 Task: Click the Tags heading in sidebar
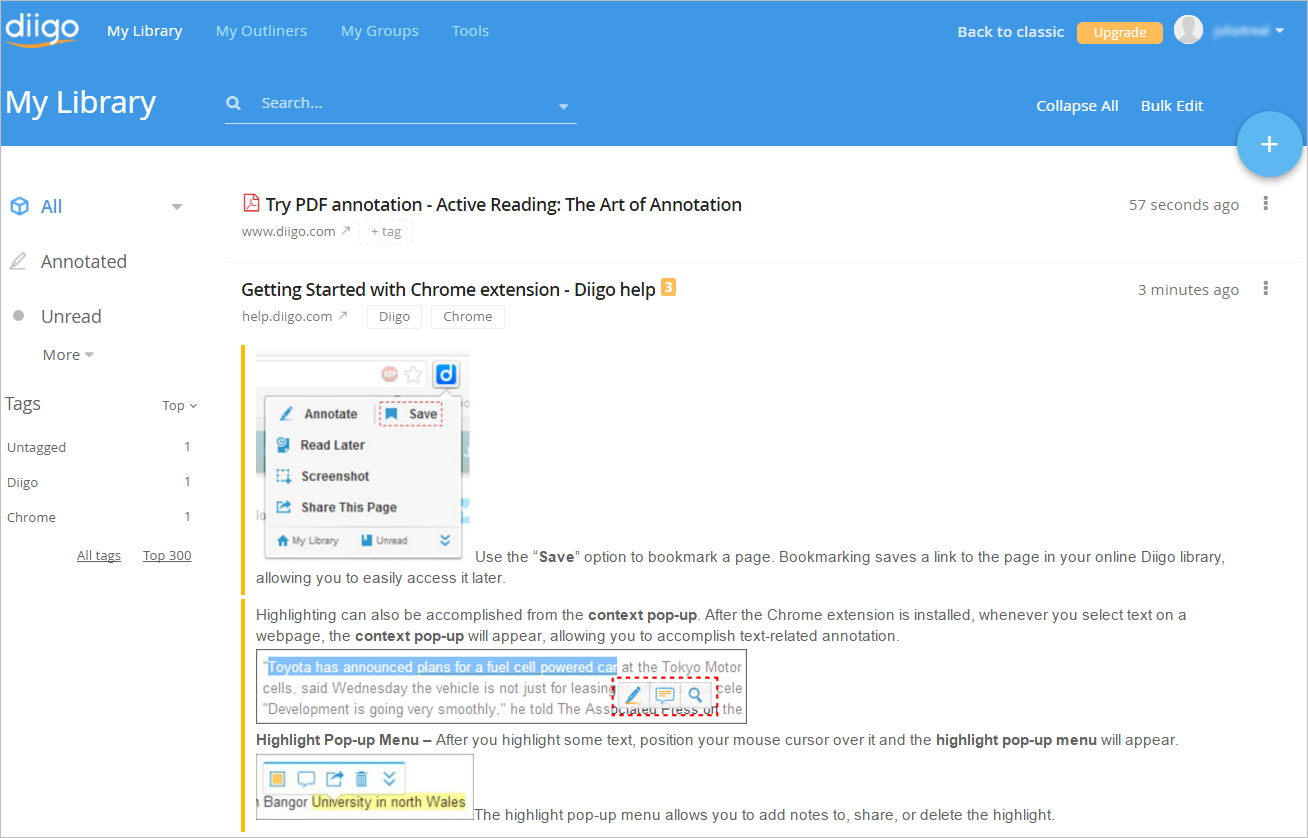23,404
